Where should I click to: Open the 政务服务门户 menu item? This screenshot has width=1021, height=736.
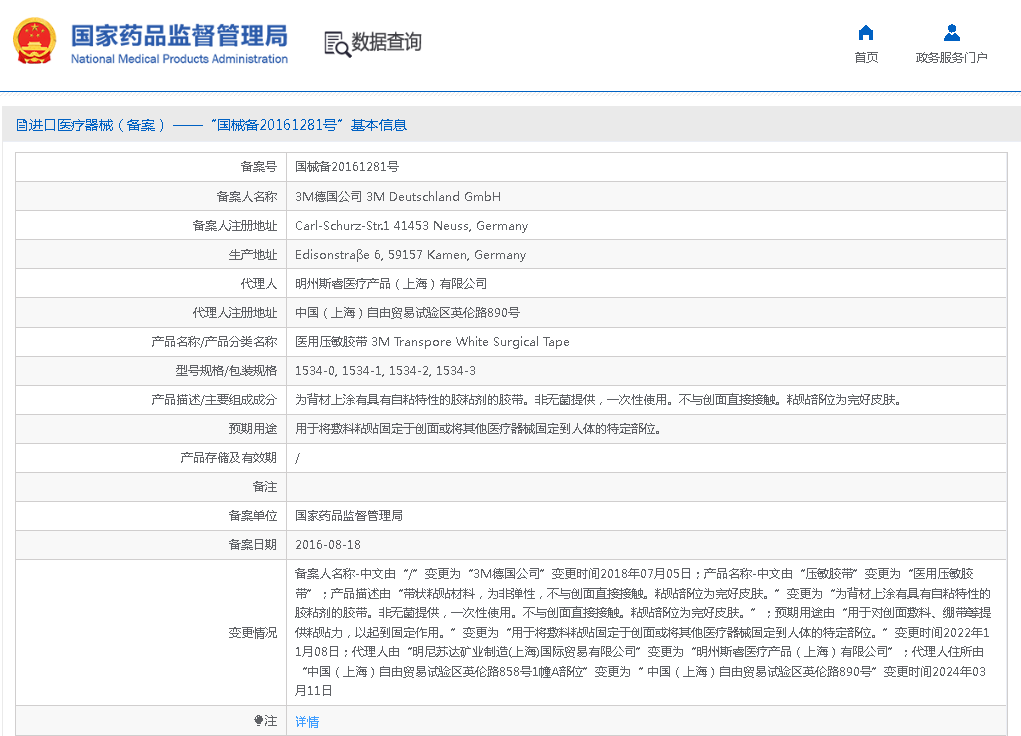pos(951,57)
